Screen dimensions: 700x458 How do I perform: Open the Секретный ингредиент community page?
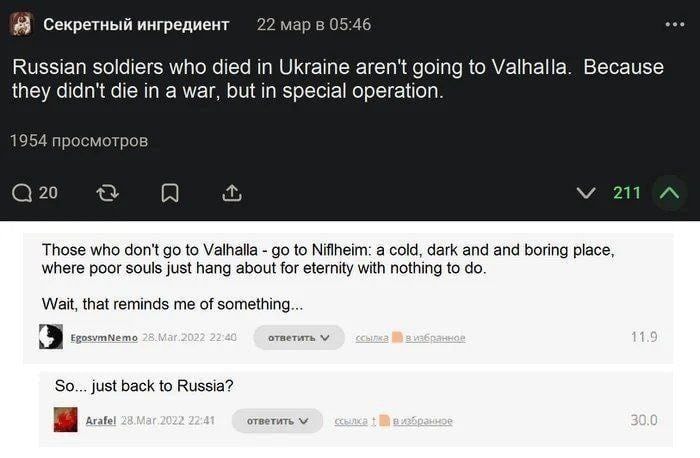[136, 24]
